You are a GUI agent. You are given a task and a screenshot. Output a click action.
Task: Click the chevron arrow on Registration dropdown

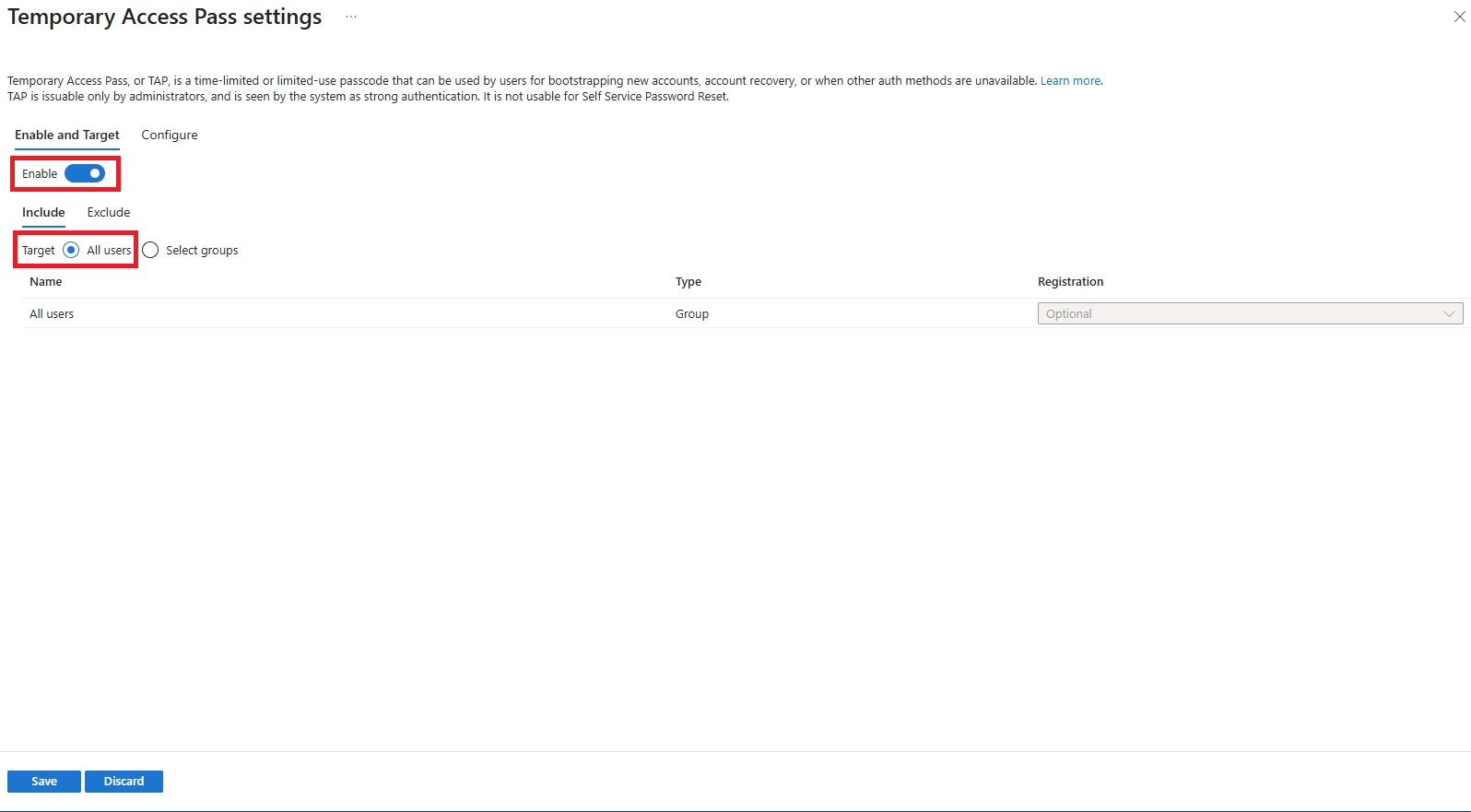pyautogui.click(x=1449, y=314)
